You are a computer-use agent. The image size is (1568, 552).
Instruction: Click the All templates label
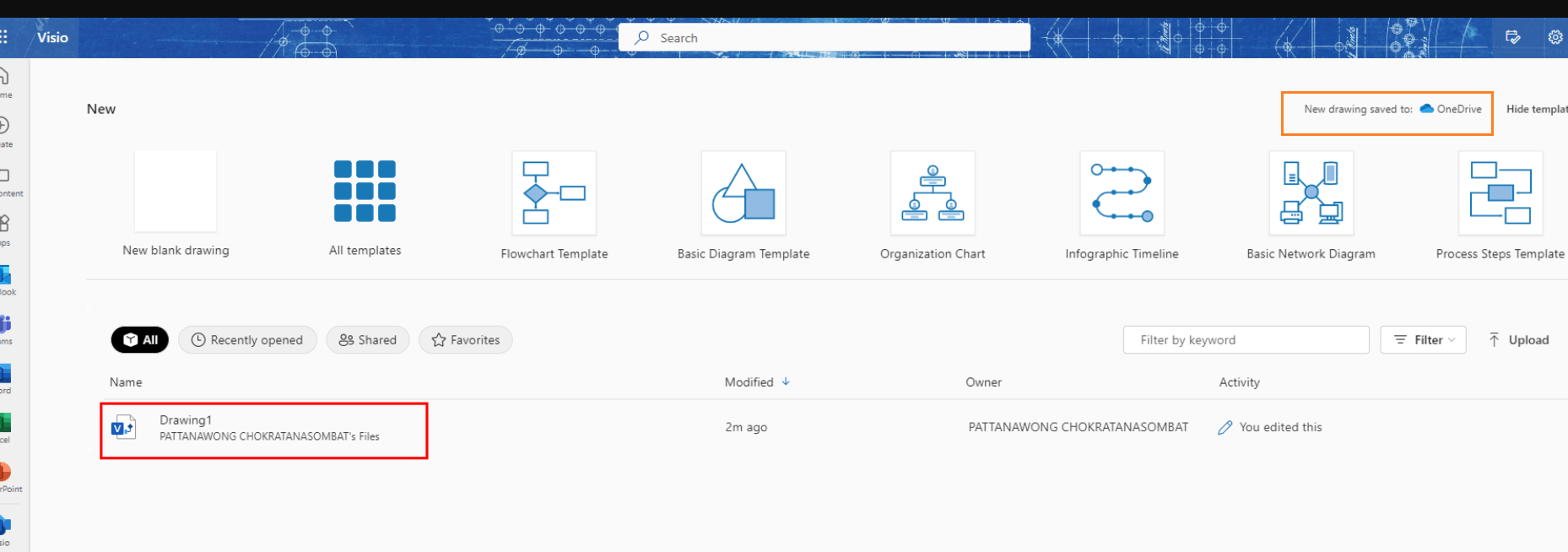(x=365, y=251)
